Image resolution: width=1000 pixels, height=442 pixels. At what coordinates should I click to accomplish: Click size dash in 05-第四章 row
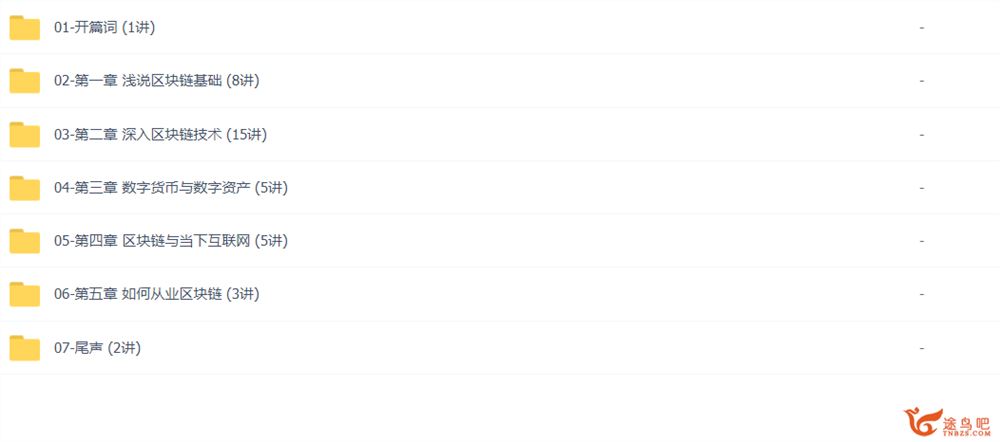922,242
